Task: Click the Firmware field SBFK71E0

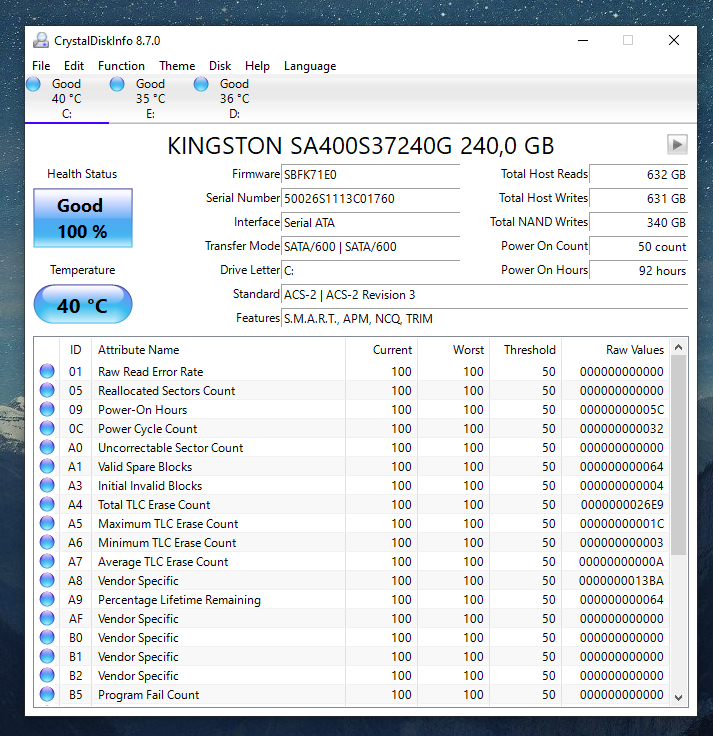Action: (370, 175)
